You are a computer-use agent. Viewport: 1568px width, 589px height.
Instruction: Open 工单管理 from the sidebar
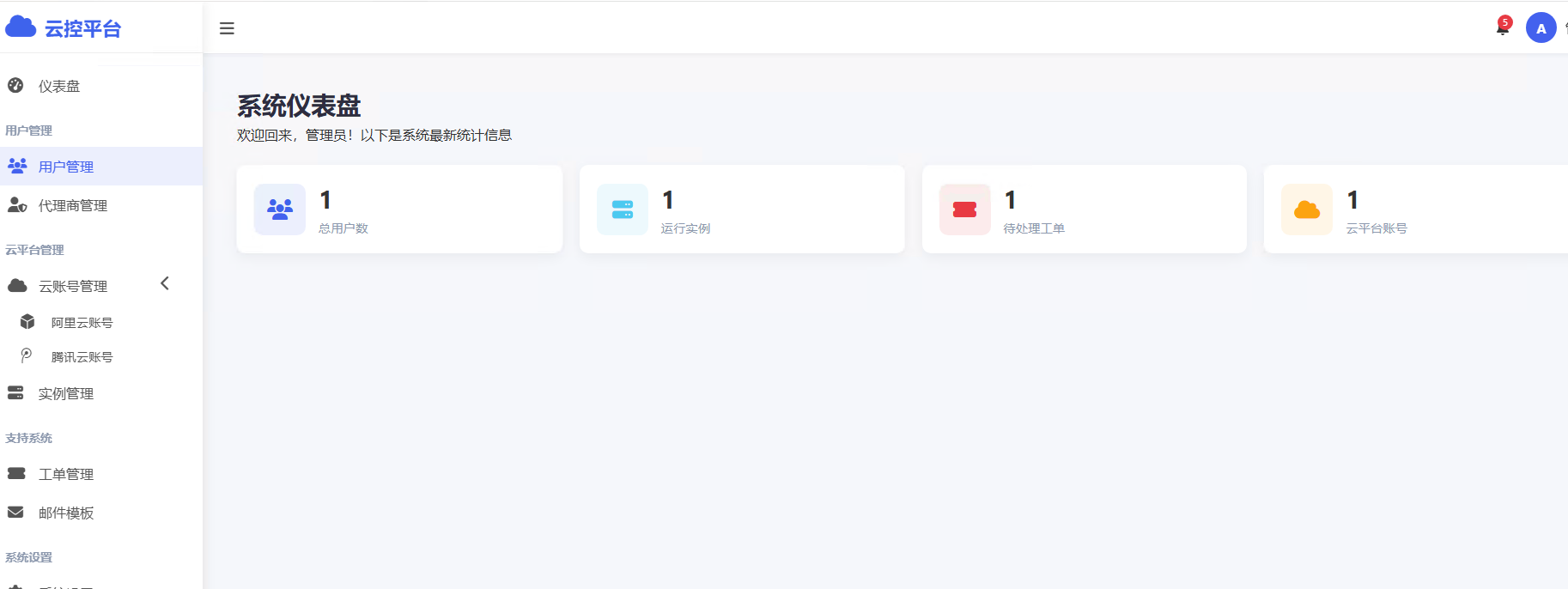[66, 474]
